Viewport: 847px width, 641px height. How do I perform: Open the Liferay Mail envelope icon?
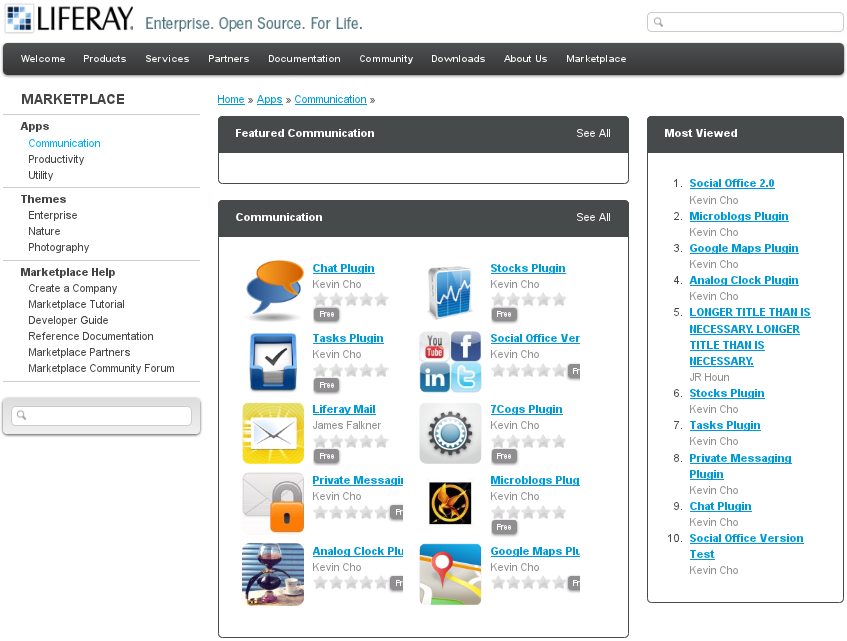pyautogui.click(x=273, y=433)
